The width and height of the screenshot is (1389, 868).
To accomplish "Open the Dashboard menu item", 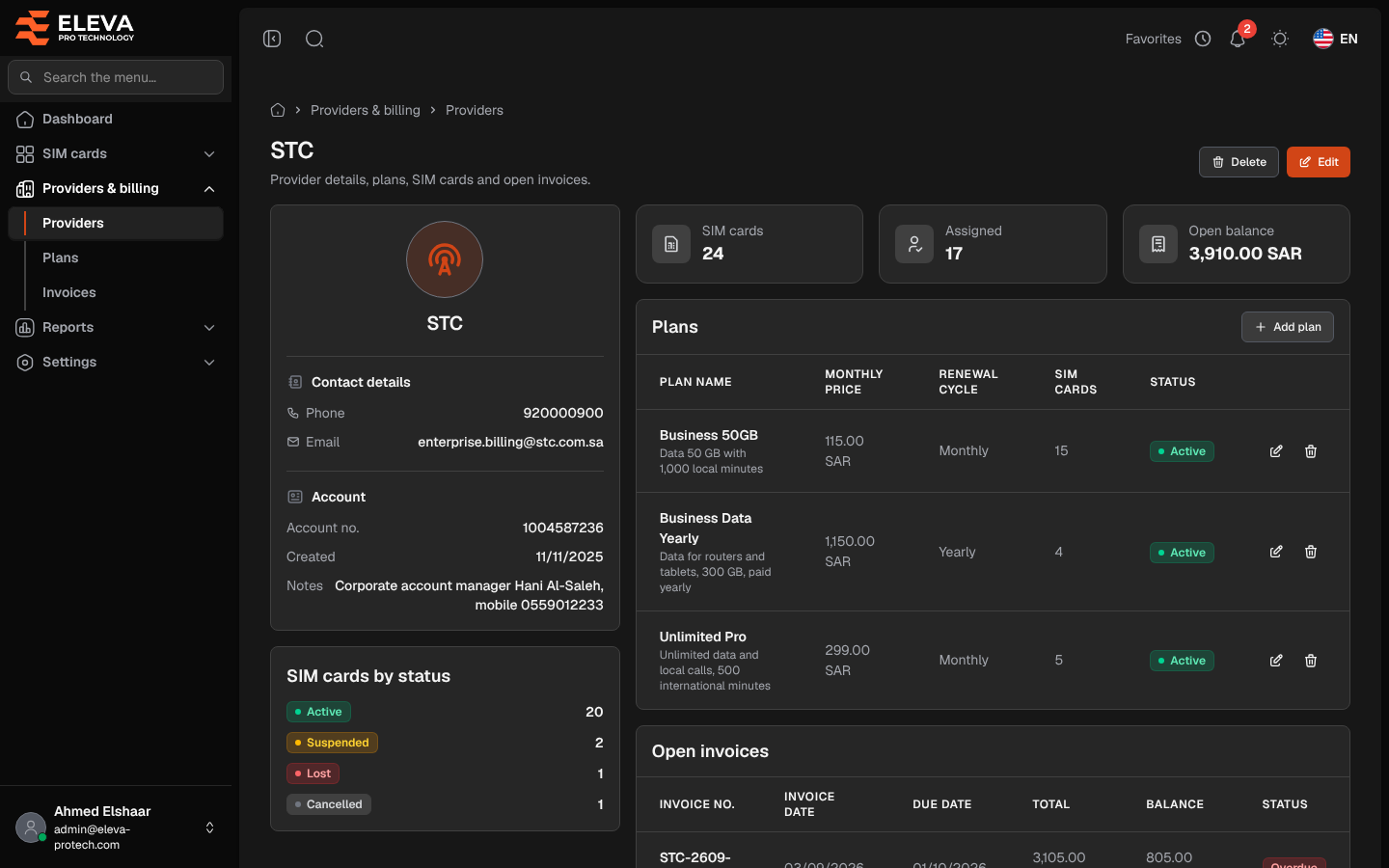I will 116,119.
